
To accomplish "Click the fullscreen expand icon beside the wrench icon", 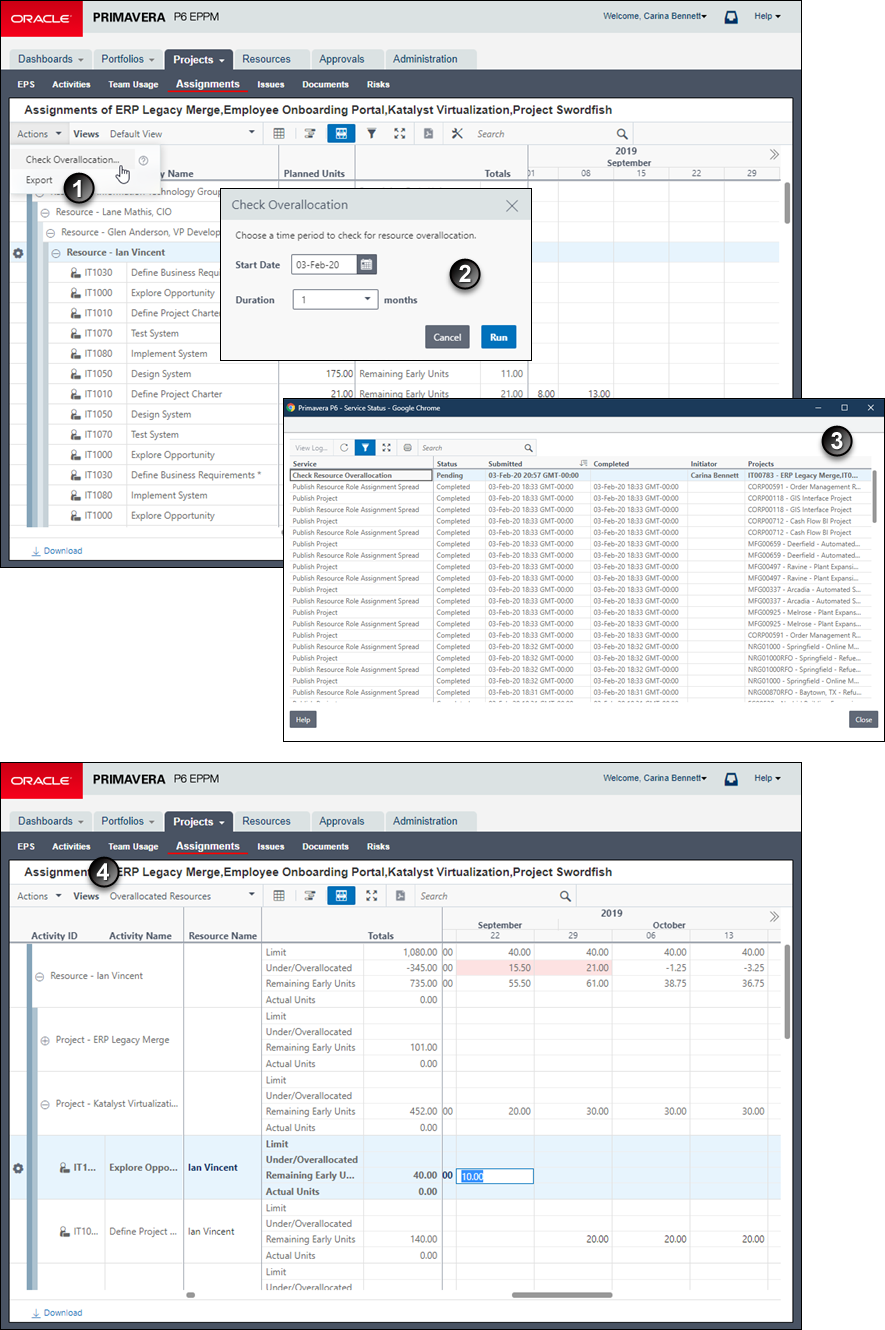I will pos(400,133).
